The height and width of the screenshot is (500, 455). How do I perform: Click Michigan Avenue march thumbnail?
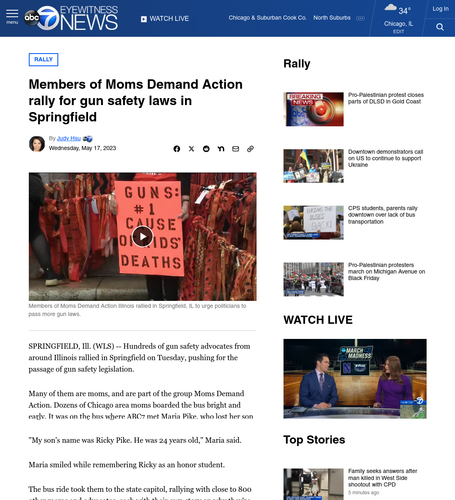click(313, 279)
